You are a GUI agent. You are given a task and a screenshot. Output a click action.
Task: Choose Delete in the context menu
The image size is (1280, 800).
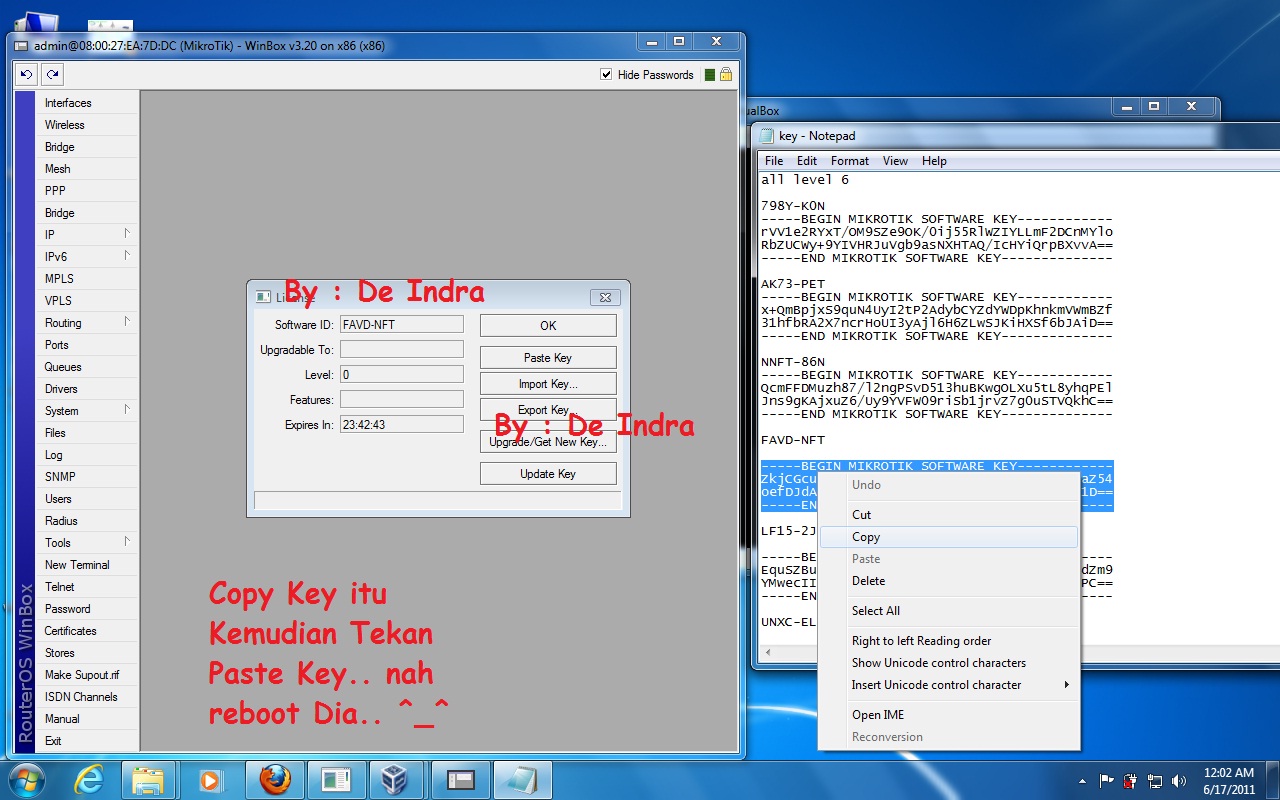[x=948, y=581]
